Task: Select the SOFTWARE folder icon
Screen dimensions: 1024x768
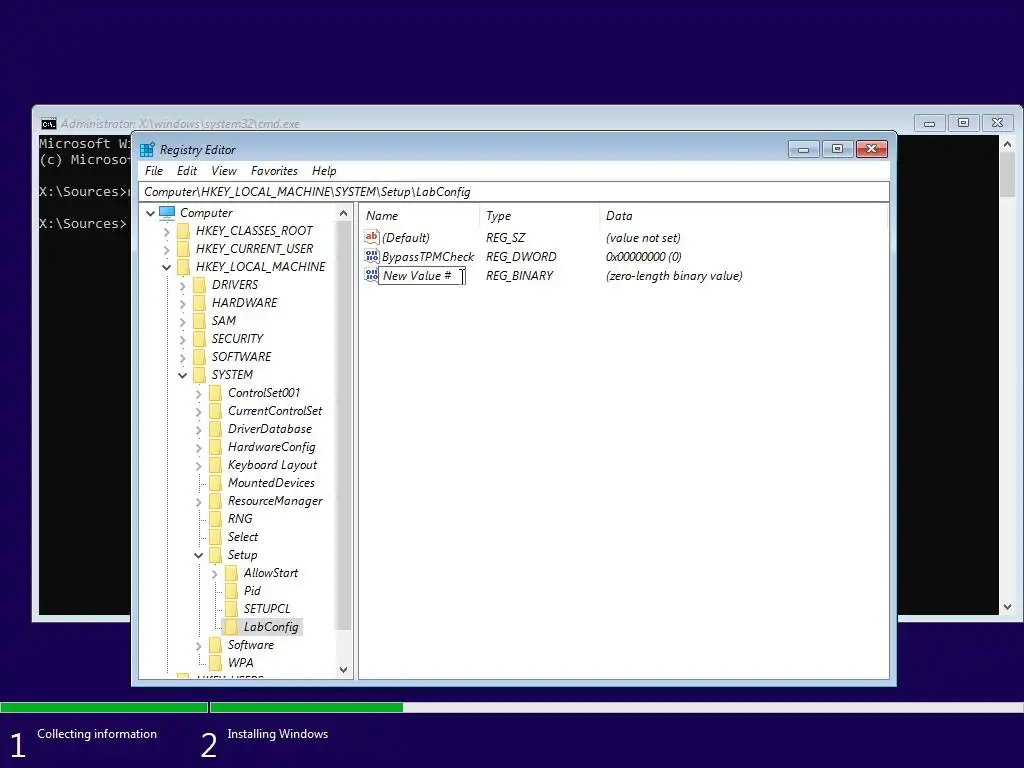Action: click(x=200, y=357)
